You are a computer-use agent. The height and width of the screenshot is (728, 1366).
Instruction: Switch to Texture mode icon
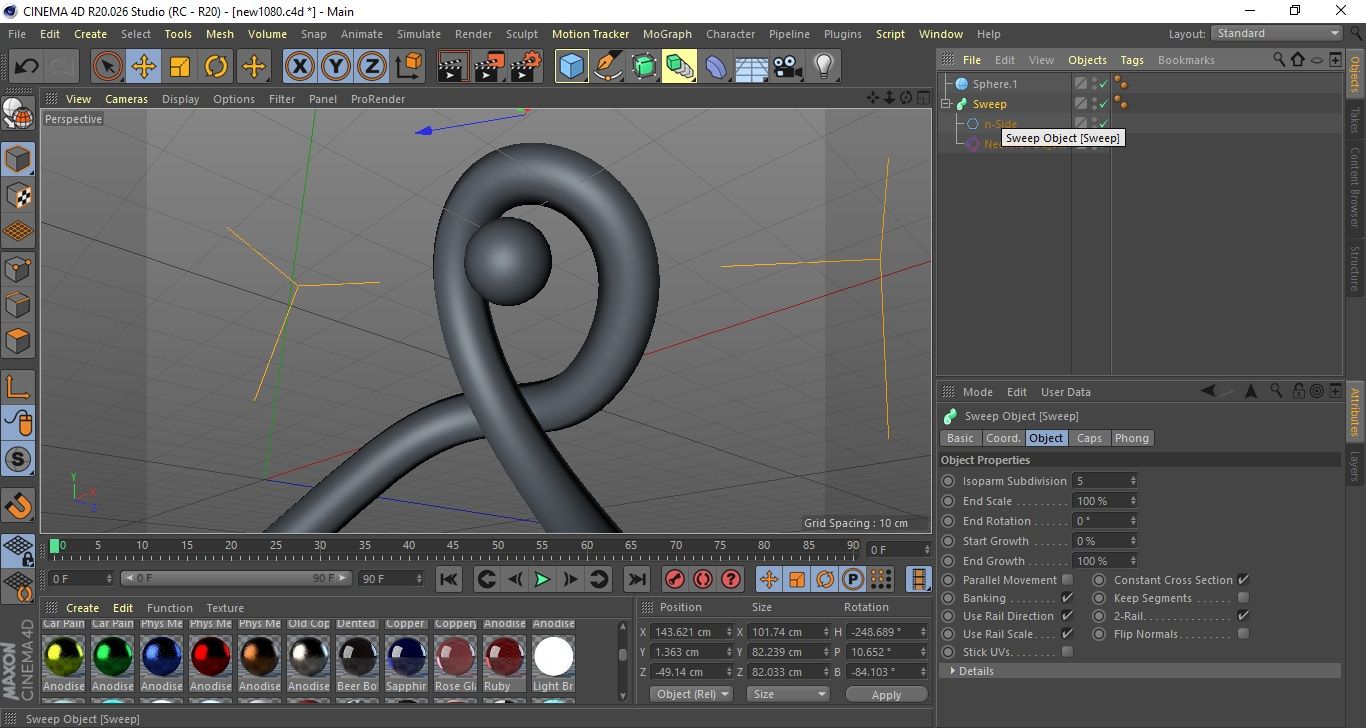tap(18, 195)
